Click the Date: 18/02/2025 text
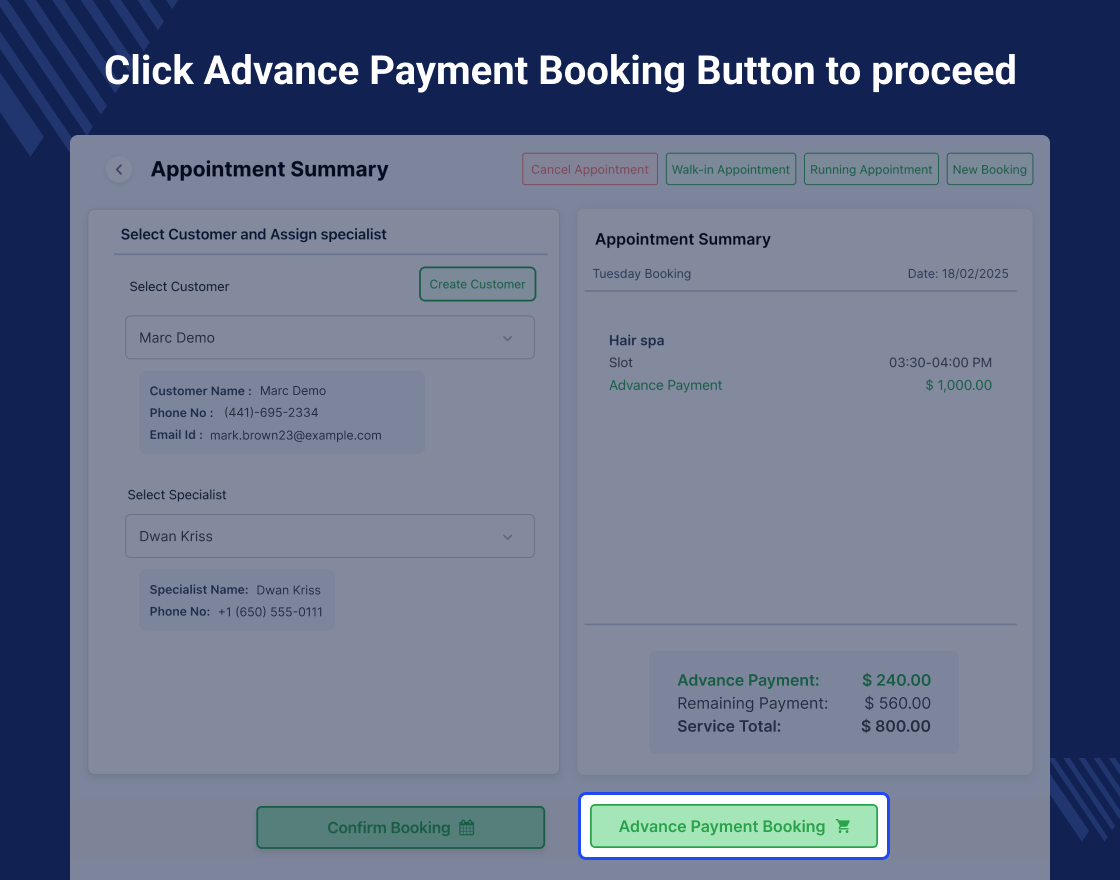The width and height of the screenshot is (1120, 880). (x=958, y=274)
